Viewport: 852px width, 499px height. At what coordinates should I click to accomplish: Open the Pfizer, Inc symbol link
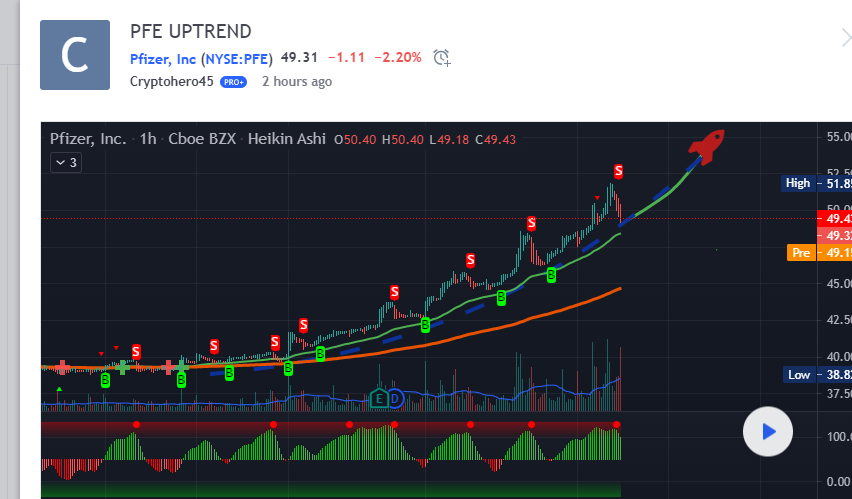164,58
